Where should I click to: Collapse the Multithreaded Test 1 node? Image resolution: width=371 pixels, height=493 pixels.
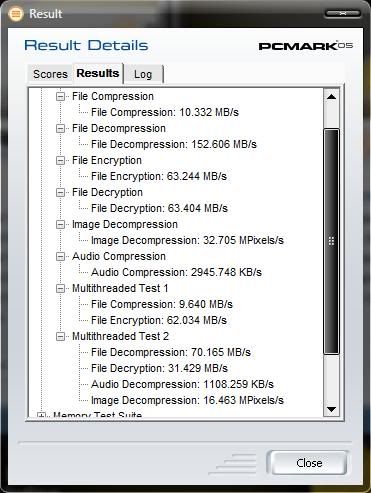click(x=60, y=288)
